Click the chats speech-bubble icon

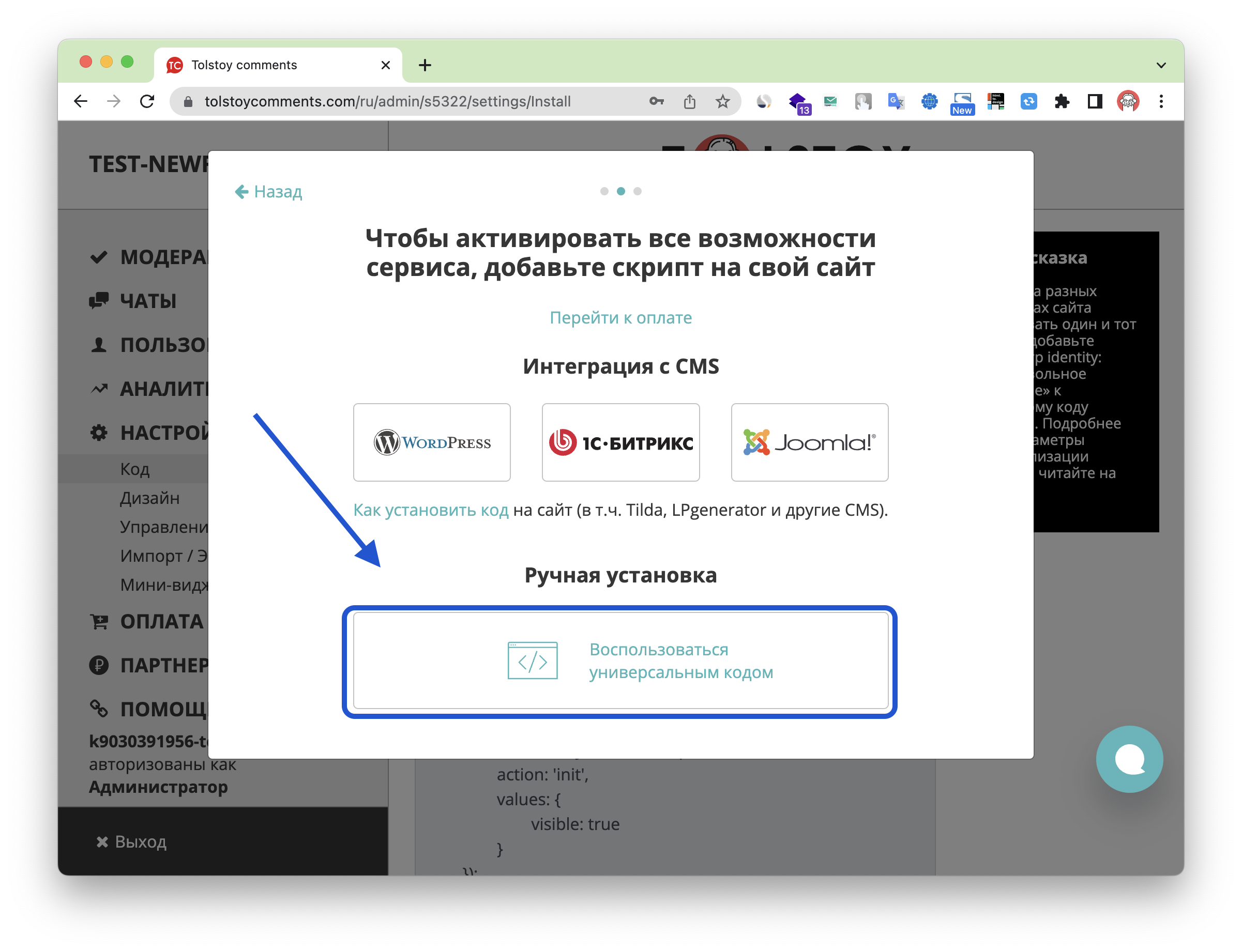pyautogui.click(x=99, y=301)
